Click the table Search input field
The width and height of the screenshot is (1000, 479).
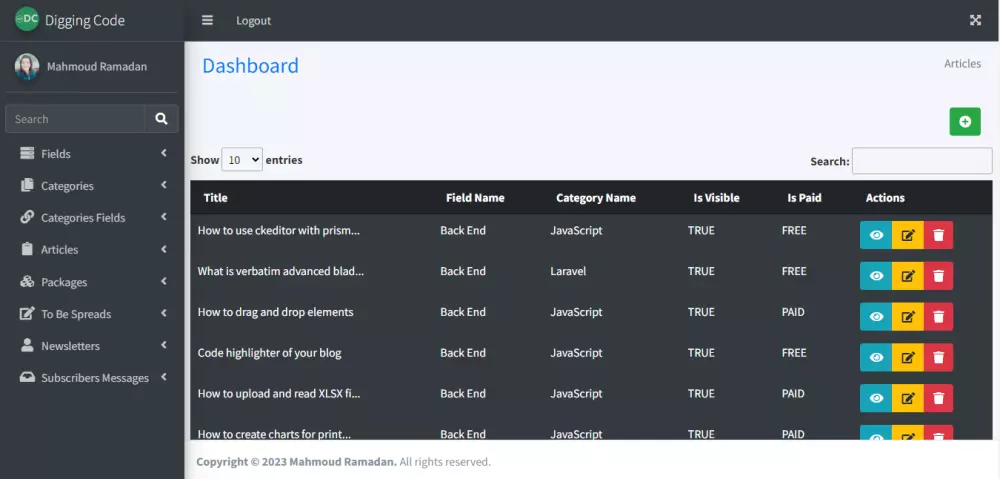[921, 161]
